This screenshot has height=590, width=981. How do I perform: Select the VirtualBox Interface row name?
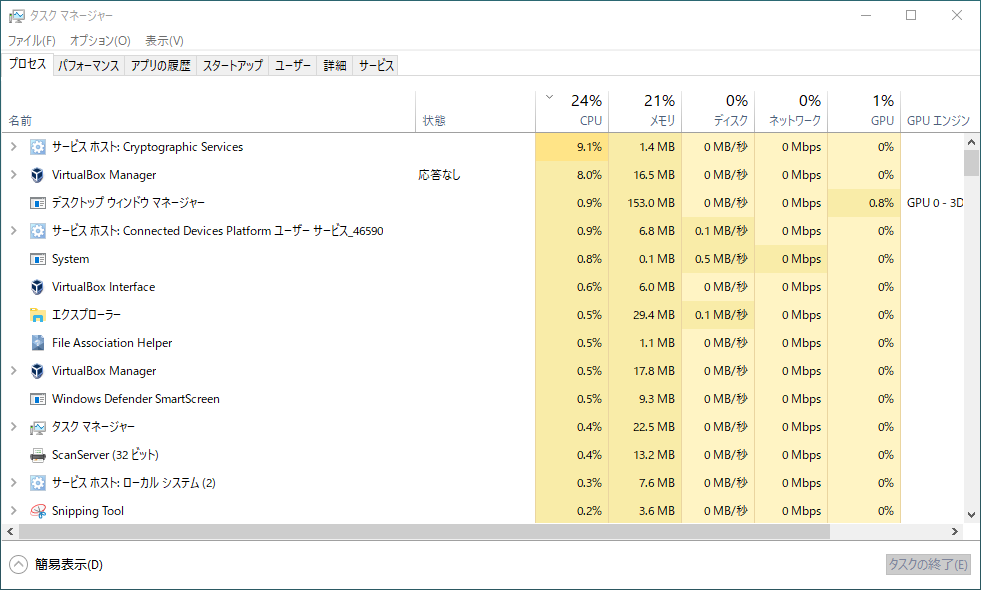(103, 287)
